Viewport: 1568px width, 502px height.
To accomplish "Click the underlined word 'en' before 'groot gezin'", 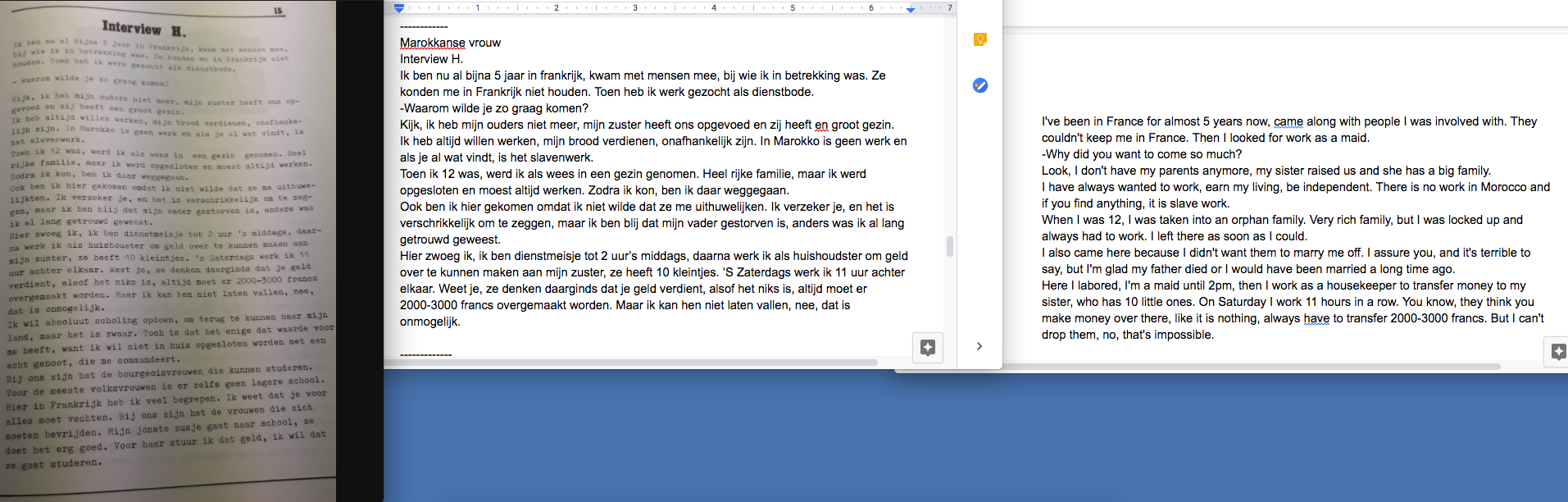I will coord(821,125).
